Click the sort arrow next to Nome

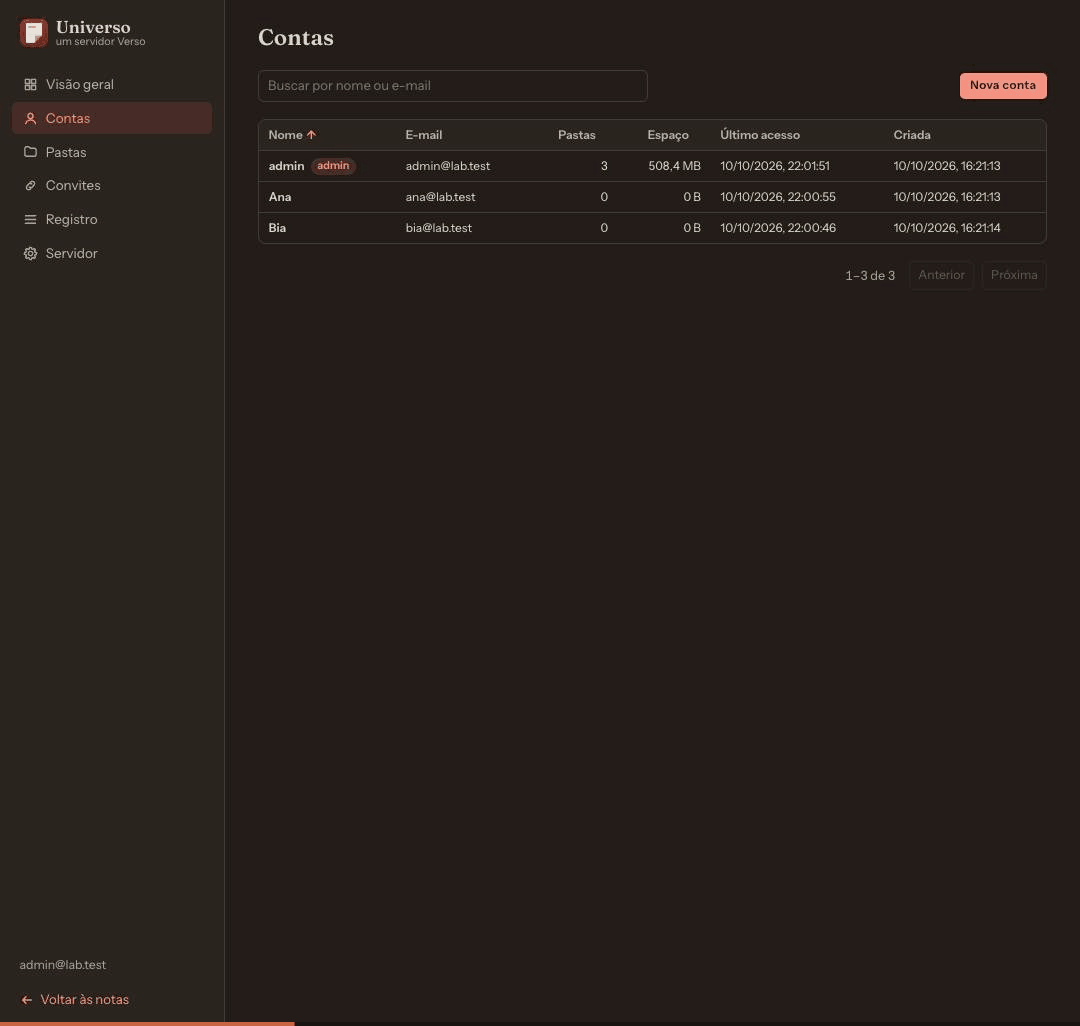pos(311,135)
